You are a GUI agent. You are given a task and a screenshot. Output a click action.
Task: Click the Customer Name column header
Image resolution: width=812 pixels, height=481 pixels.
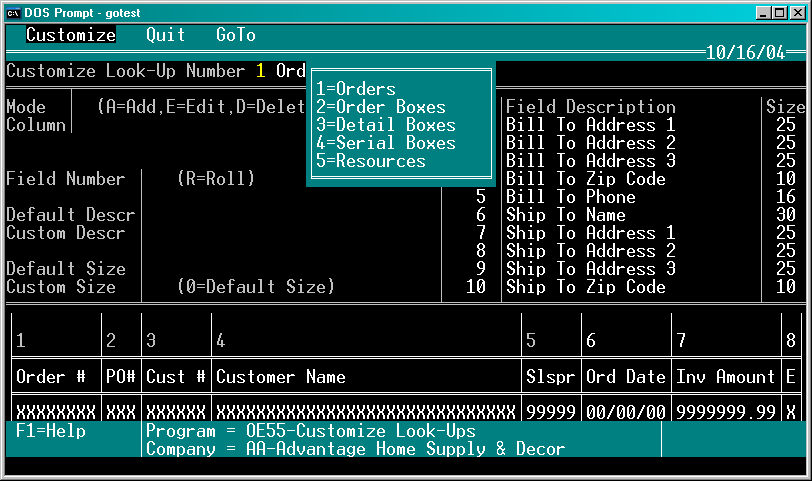281,376
